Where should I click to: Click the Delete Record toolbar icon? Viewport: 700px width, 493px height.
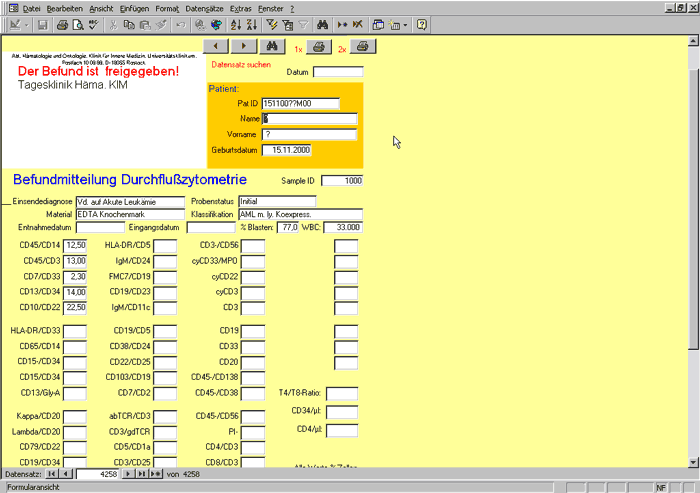point(358,25)
